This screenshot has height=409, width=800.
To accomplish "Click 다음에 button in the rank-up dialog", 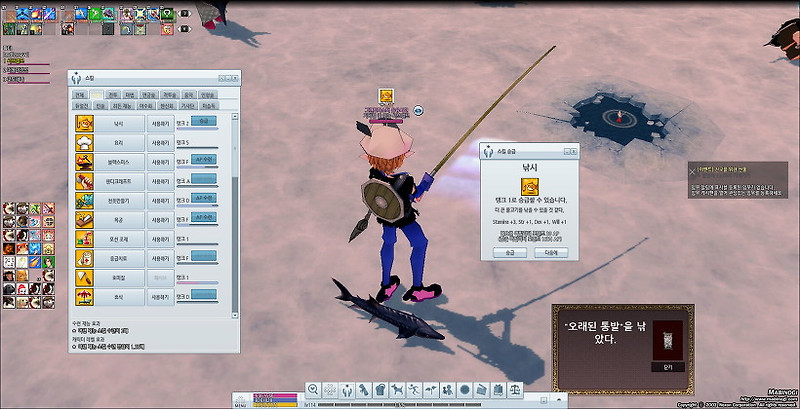I will click(x=551, y=252).
